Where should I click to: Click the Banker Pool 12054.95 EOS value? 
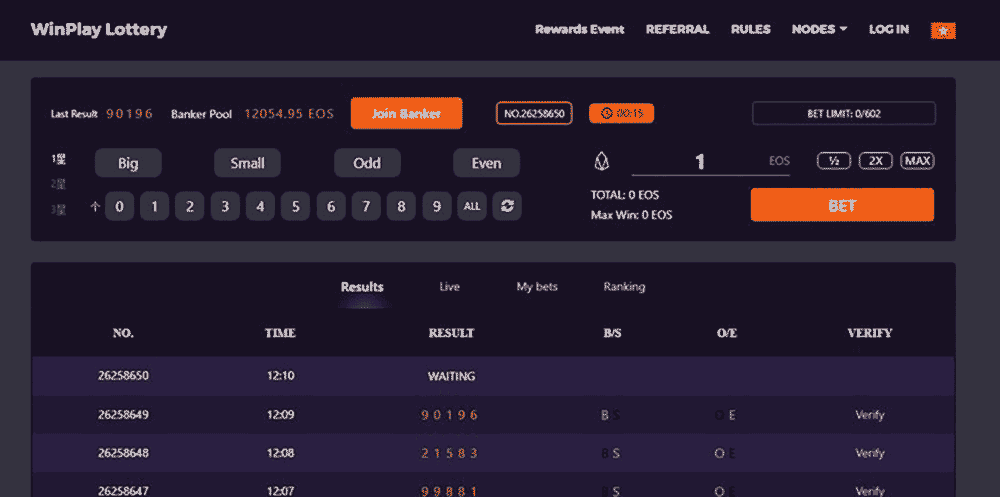(289, 114)
